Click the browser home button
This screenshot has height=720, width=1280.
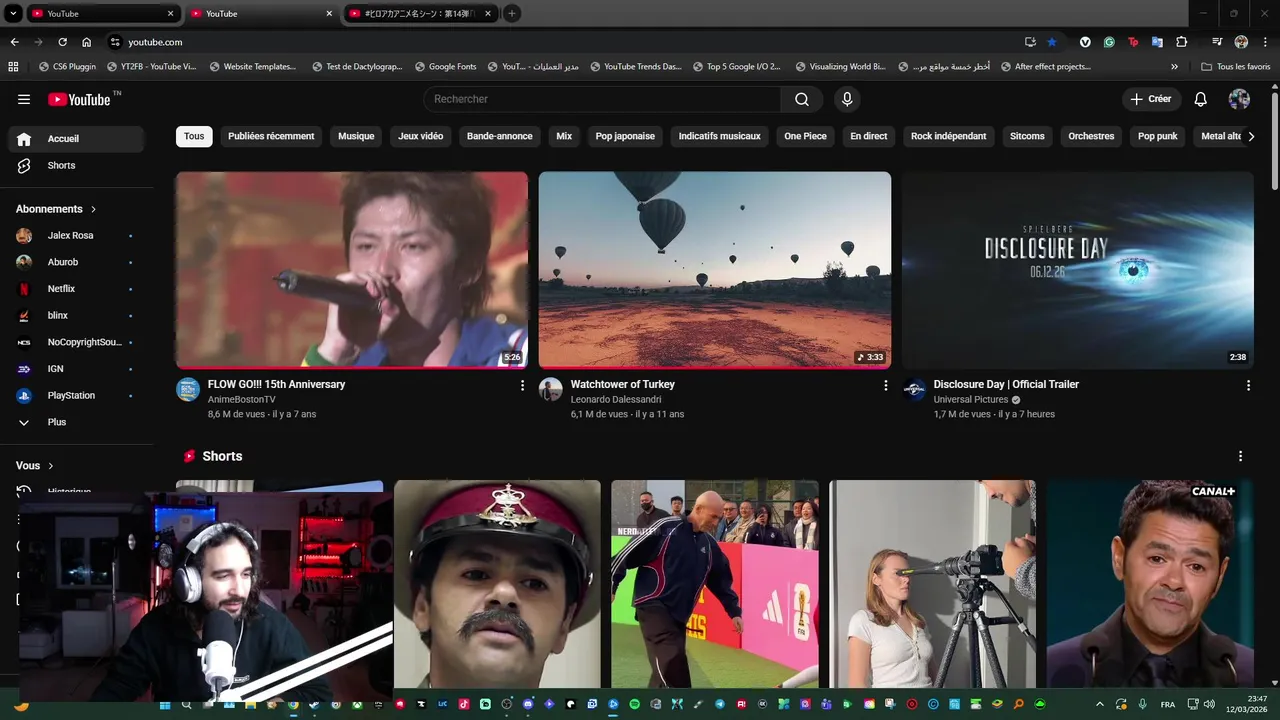(87, 42)
